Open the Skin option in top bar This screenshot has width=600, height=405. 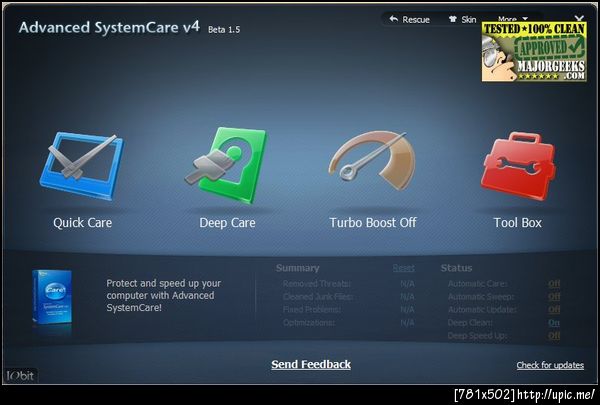(463, 20)
